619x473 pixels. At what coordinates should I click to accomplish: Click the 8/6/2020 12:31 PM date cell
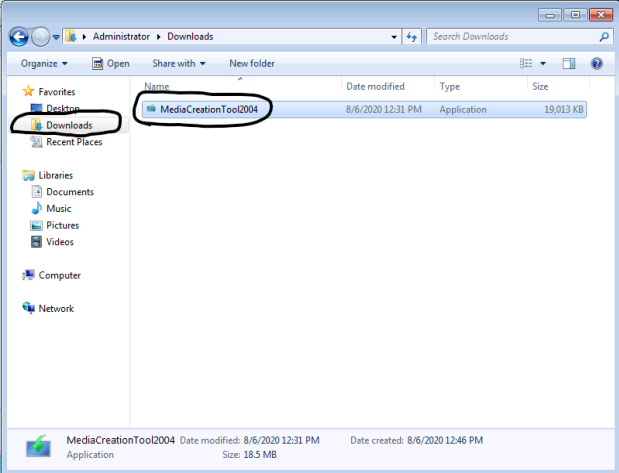pos(383,109)
